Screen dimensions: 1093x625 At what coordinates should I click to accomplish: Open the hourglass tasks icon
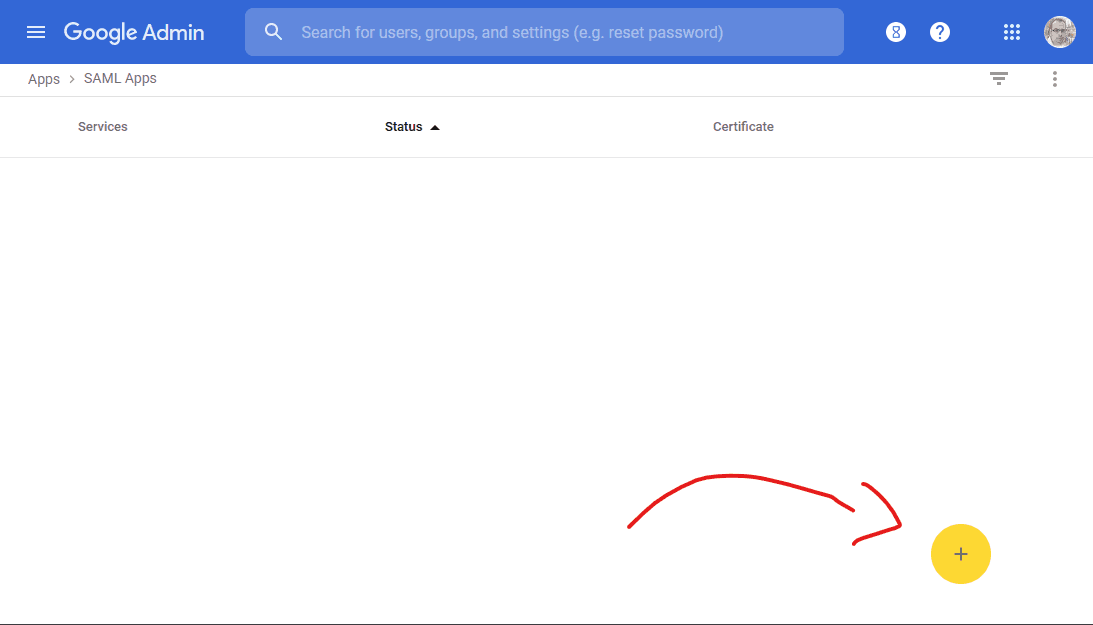pyautogui.click(x=896, y=32)
